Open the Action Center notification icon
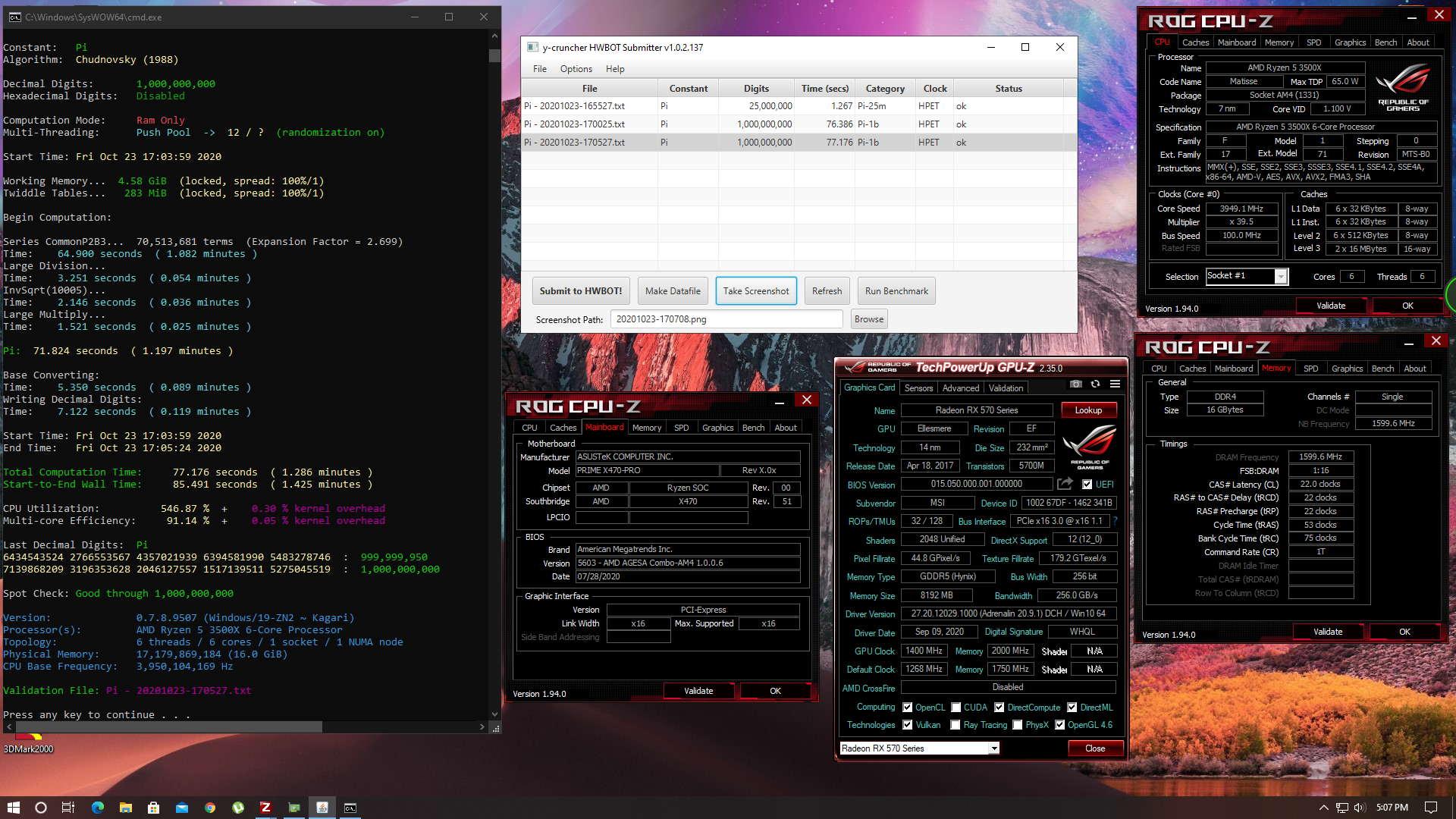Image resolution: width=1456 pixels, height=819 pixels. pos(1431,808)
